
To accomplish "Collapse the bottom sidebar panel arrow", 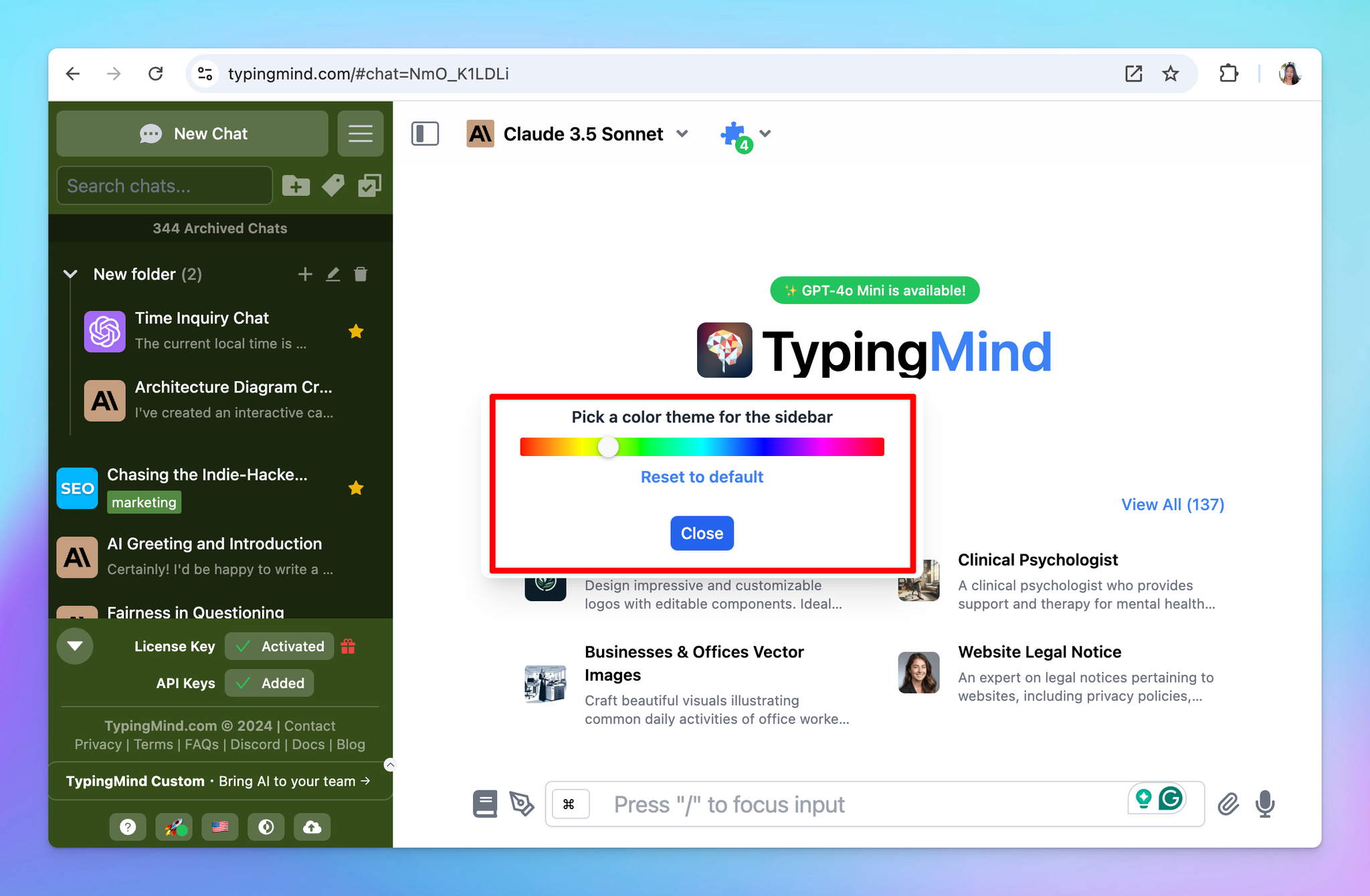I will tap(75, 646).
